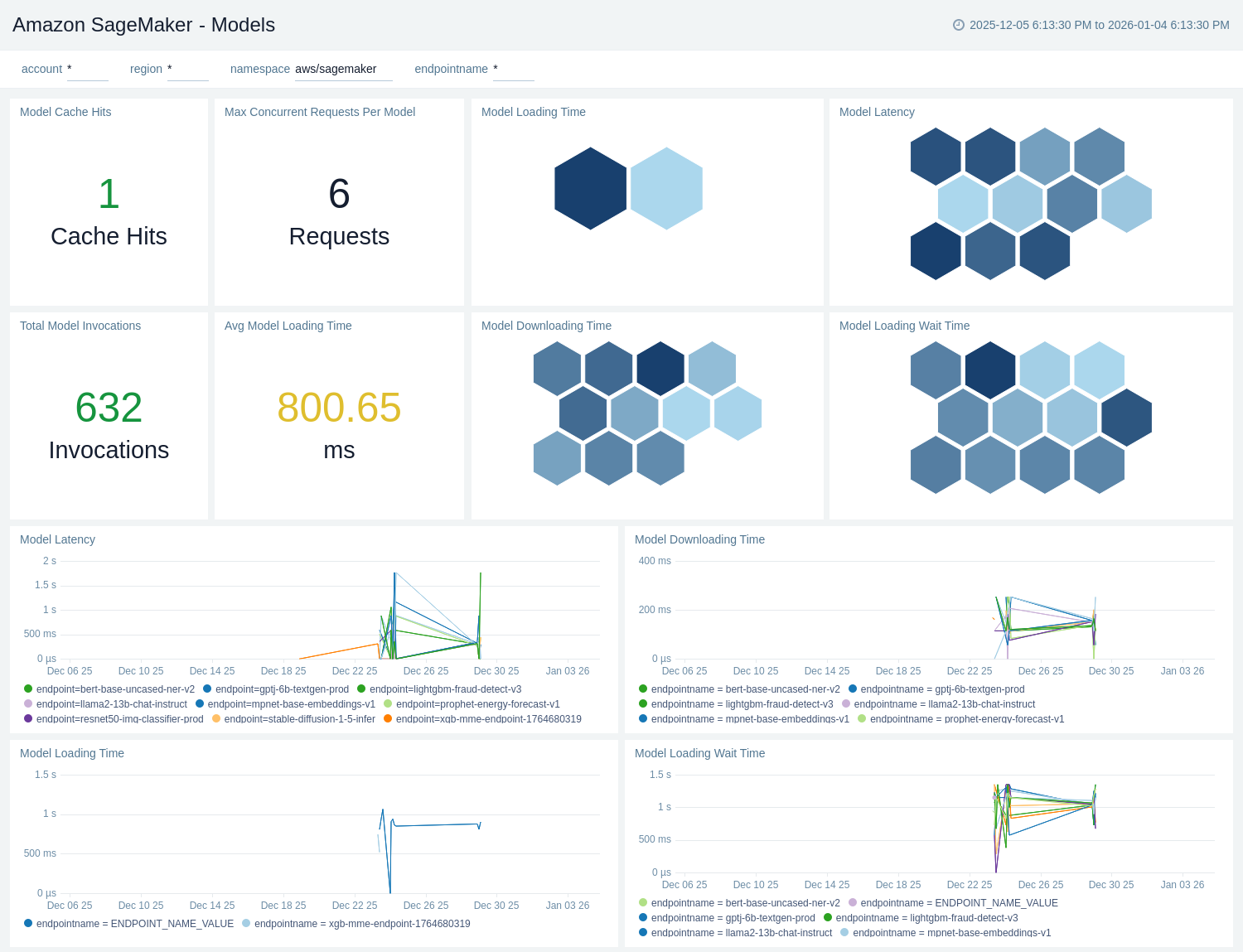Viewport: 1243px width, 952px height.
Task: Open the dashboard time range selector
Action: [x=1099, y=25]
